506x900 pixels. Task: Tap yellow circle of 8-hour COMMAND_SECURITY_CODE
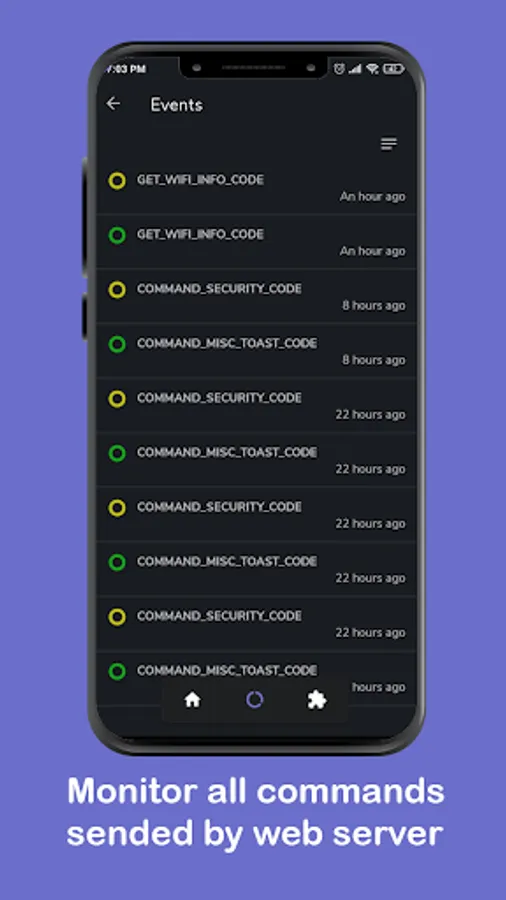(117, 290)
